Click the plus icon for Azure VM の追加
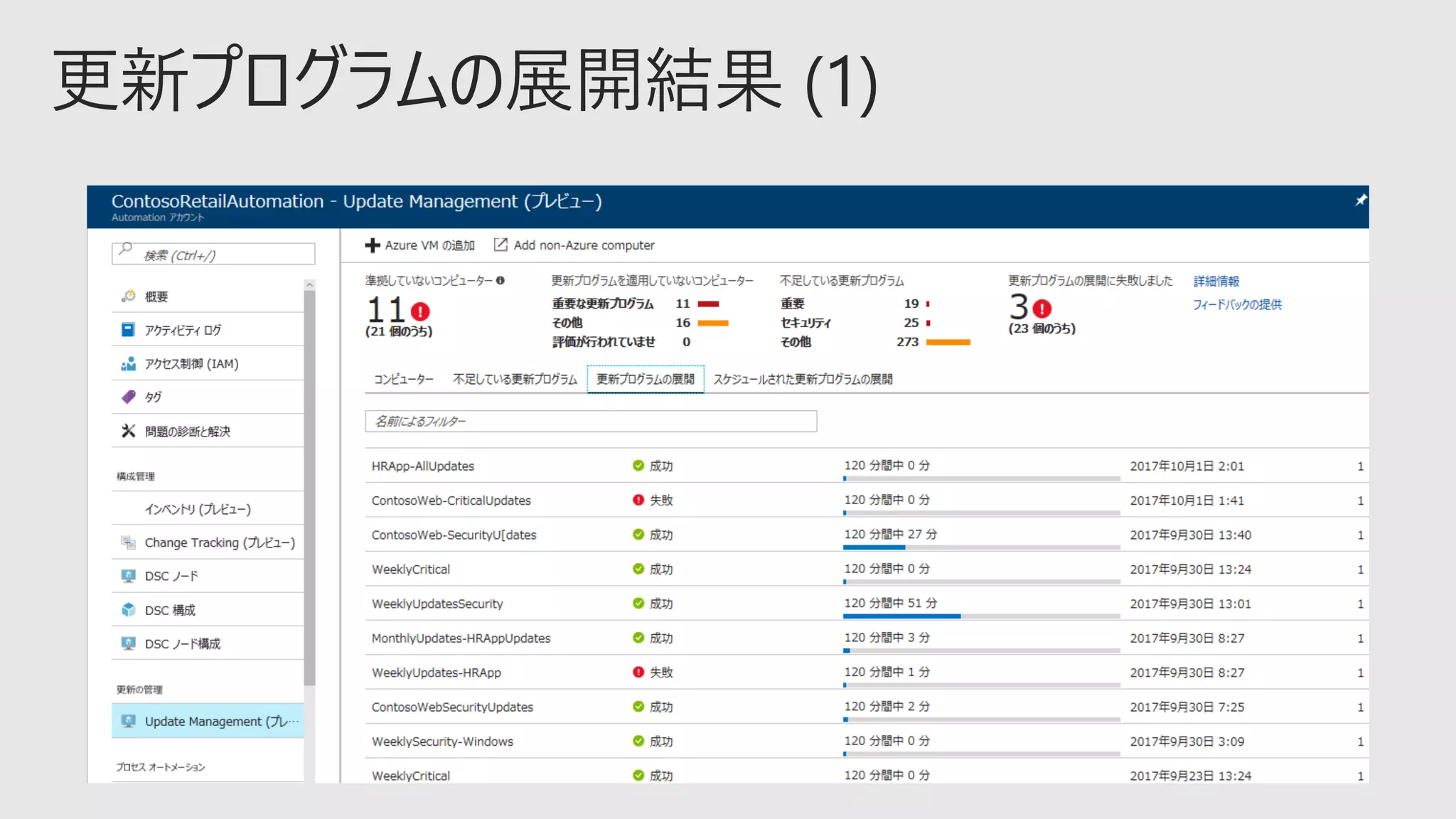 pyautogui.click(x=372, y=245)
